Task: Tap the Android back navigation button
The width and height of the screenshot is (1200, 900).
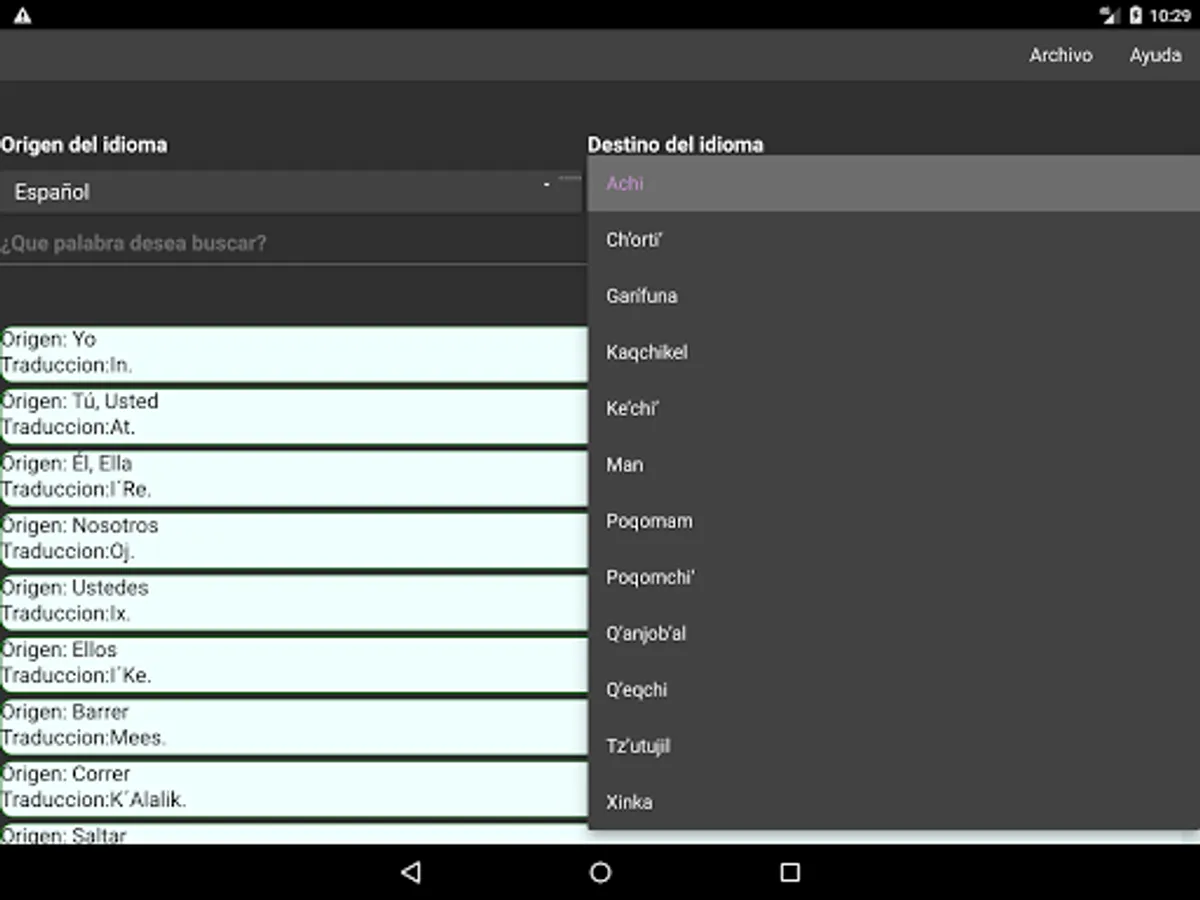Action: pyautogui.click(x=410, y=872)
